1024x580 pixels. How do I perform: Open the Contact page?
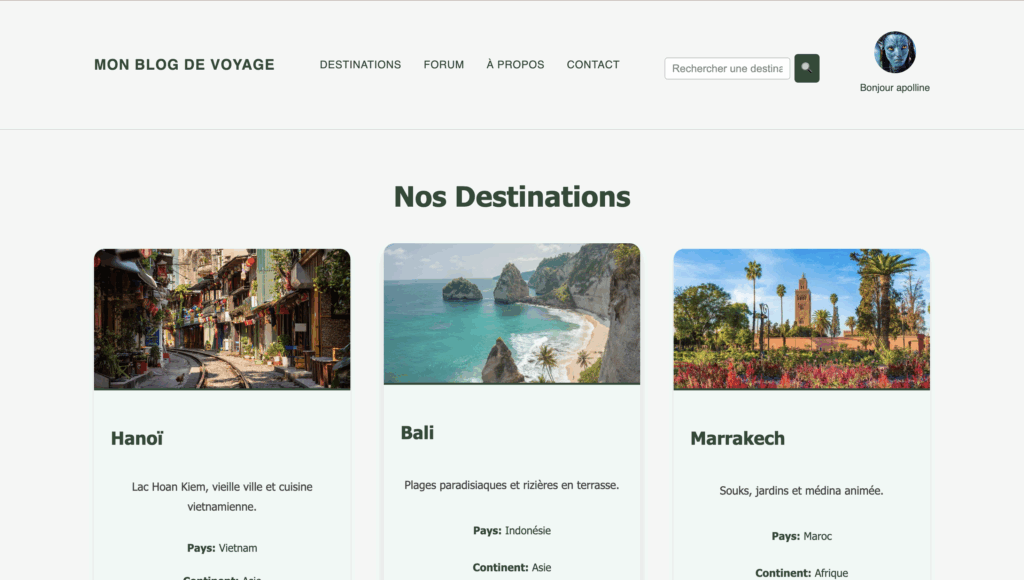click(x=593, y=65)
